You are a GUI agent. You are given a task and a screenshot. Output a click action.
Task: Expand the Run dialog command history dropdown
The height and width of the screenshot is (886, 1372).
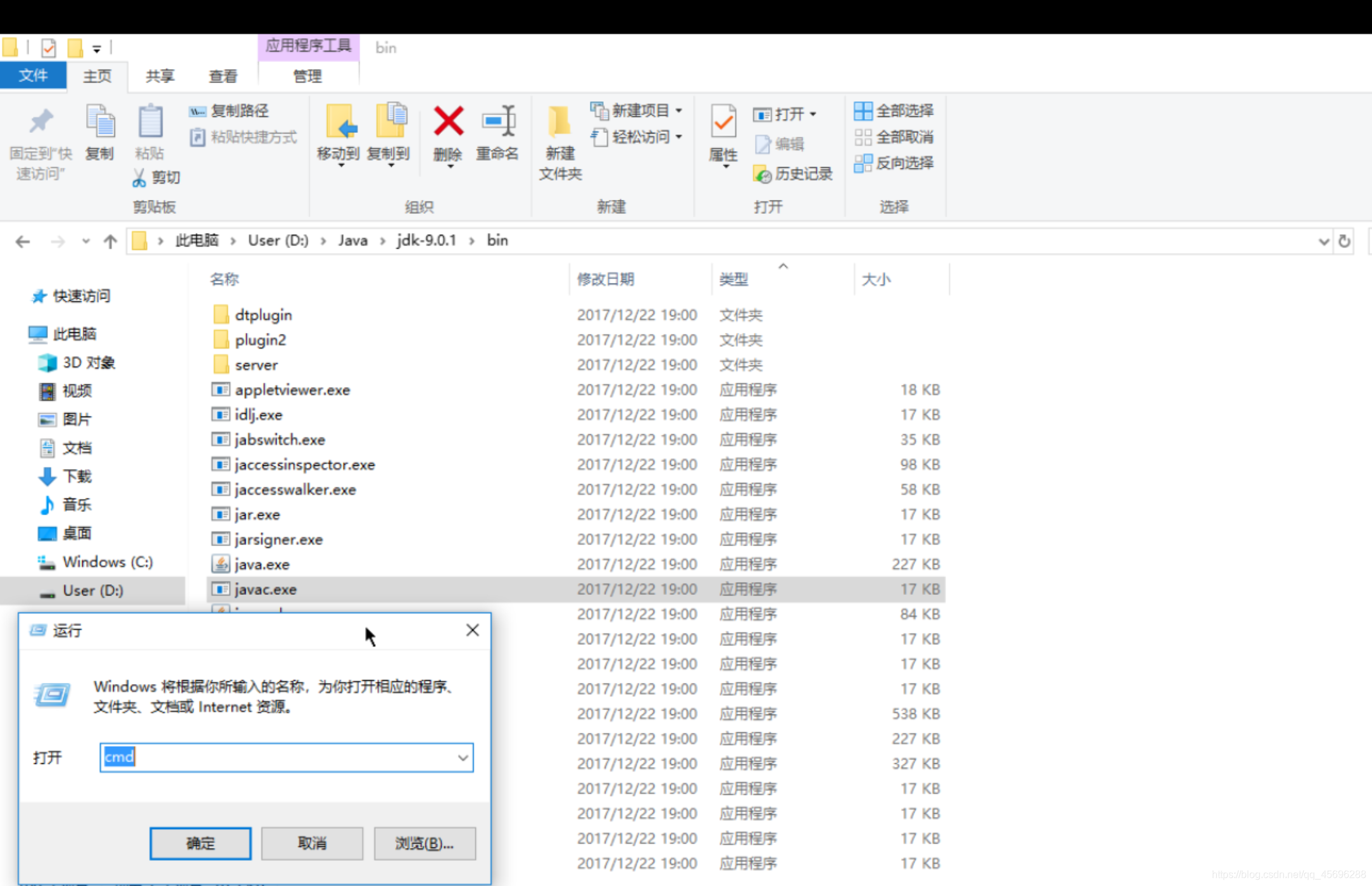click(463, 758)
